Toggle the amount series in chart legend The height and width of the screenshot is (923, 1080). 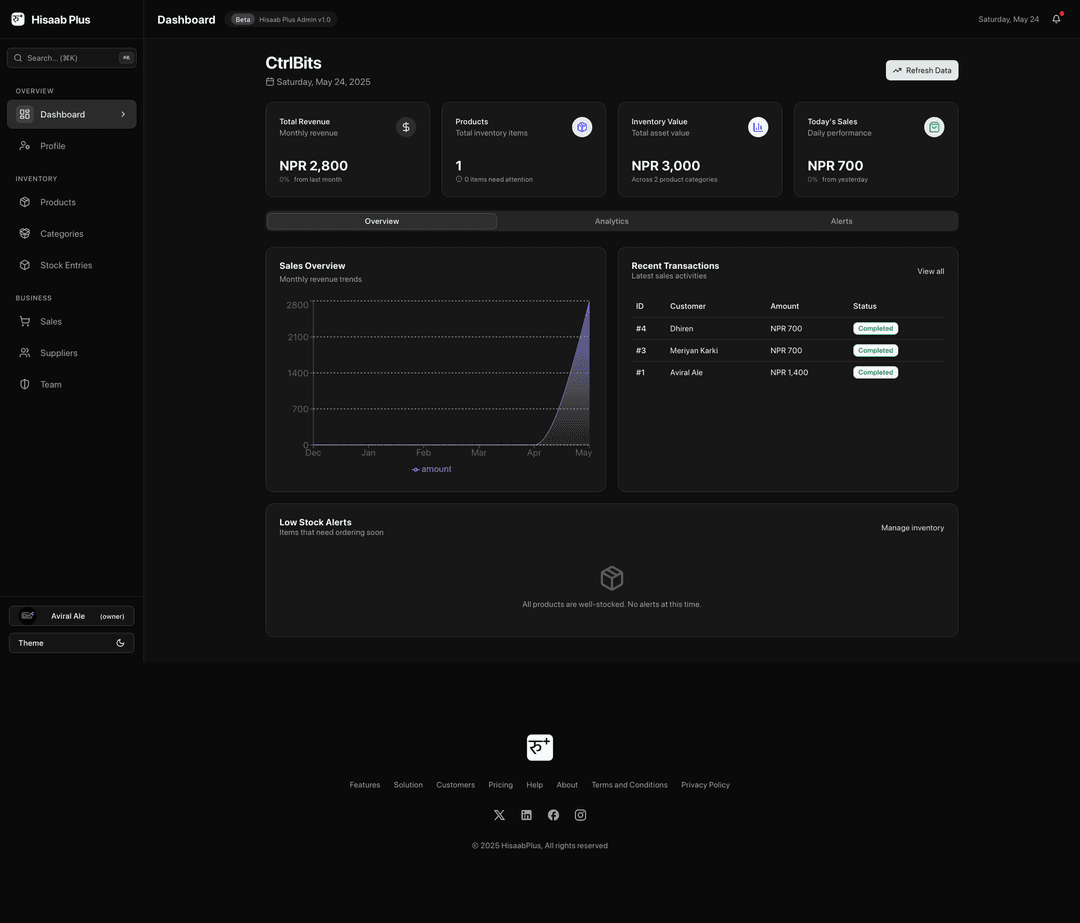(x=432, y=469)
